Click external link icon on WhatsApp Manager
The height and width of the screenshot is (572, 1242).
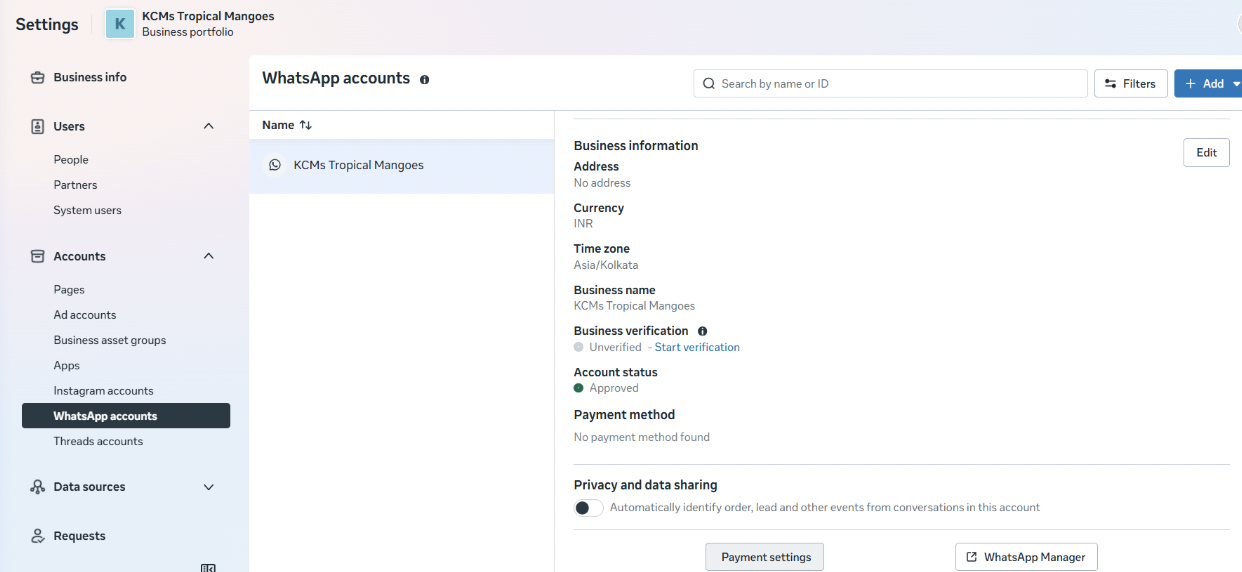(x=972, y=557)
